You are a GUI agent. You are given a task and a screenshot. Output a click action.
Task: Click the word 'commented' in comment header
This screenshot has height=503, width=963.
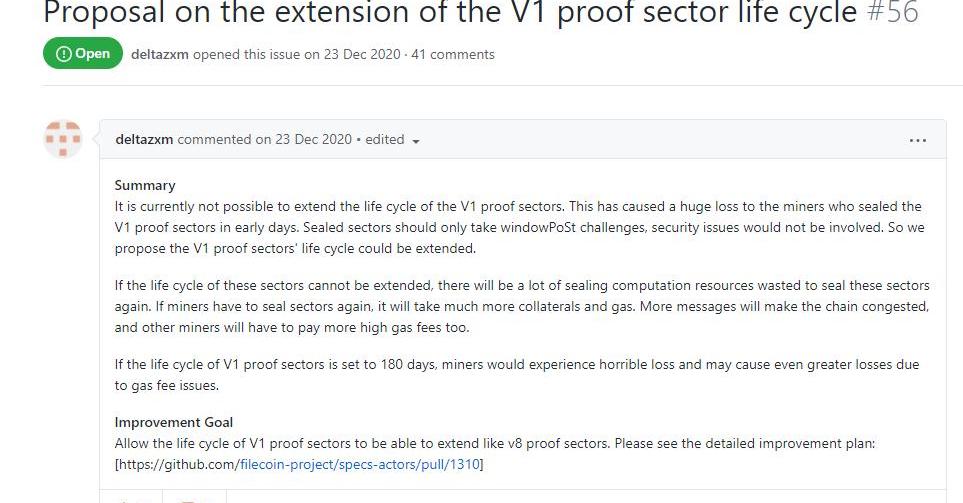[x=214, y=140]
